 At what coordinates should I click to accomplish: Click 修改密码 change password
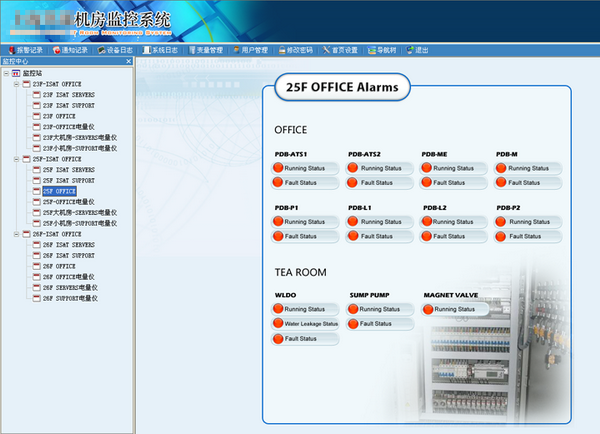pyautogui.click(x=297, y=49)
